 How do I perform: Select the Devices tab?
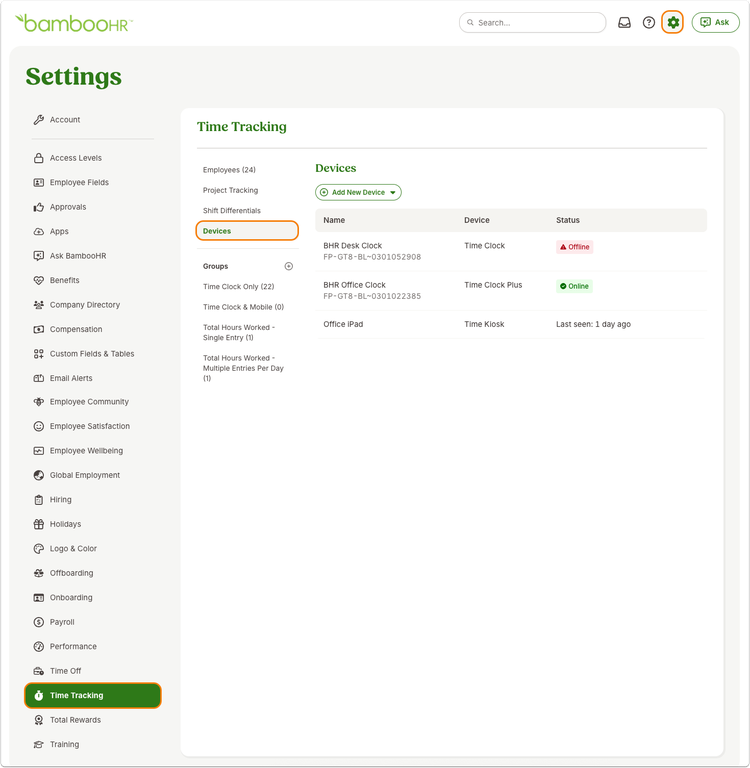click(247, 231)
